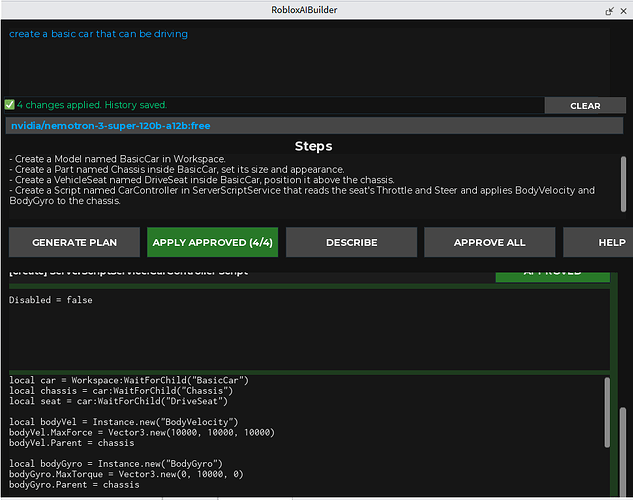The image size is (633, 500).
Task: Pop out the RobloxAIBuilder widget
Action: [609, 11]
